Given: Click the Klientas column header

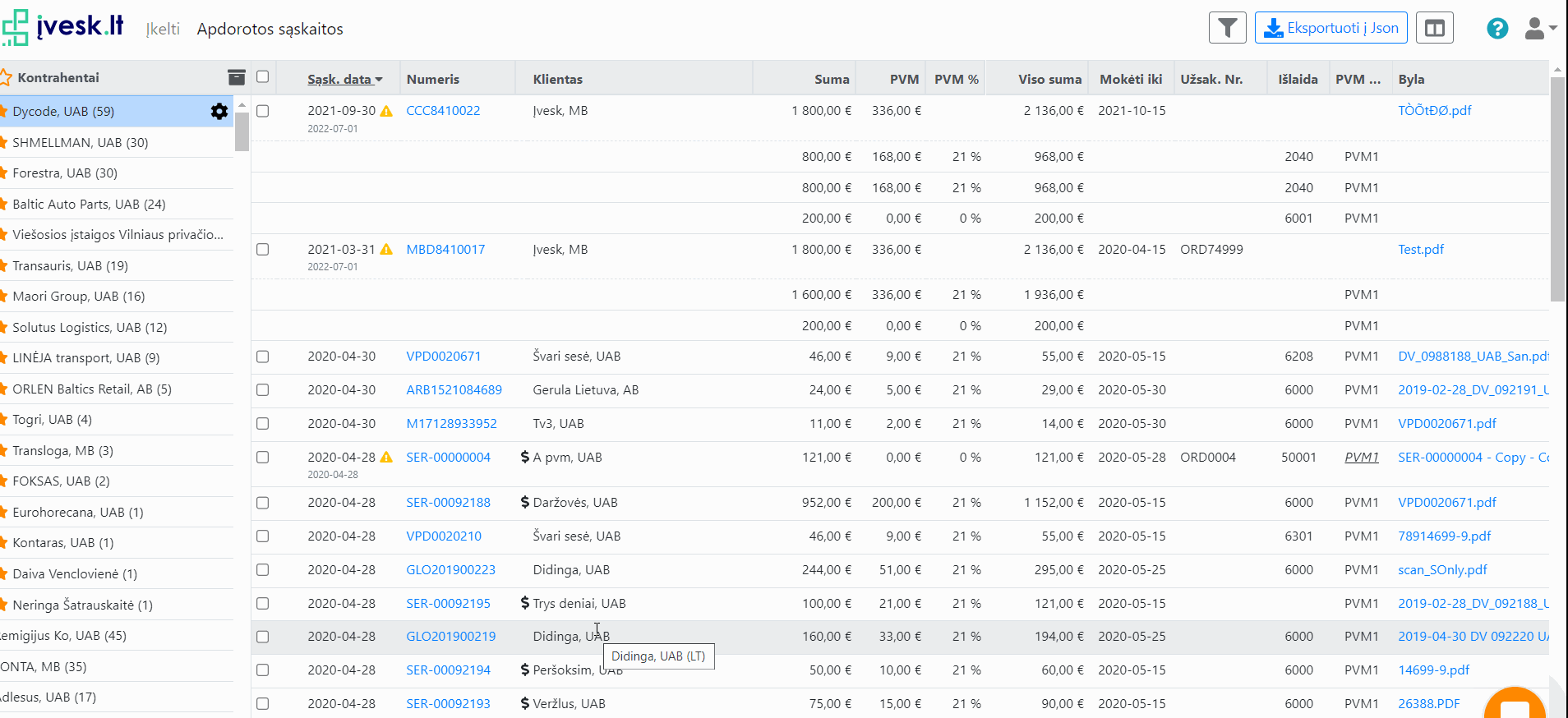Looking at the screenshot, I should [558, 79].
